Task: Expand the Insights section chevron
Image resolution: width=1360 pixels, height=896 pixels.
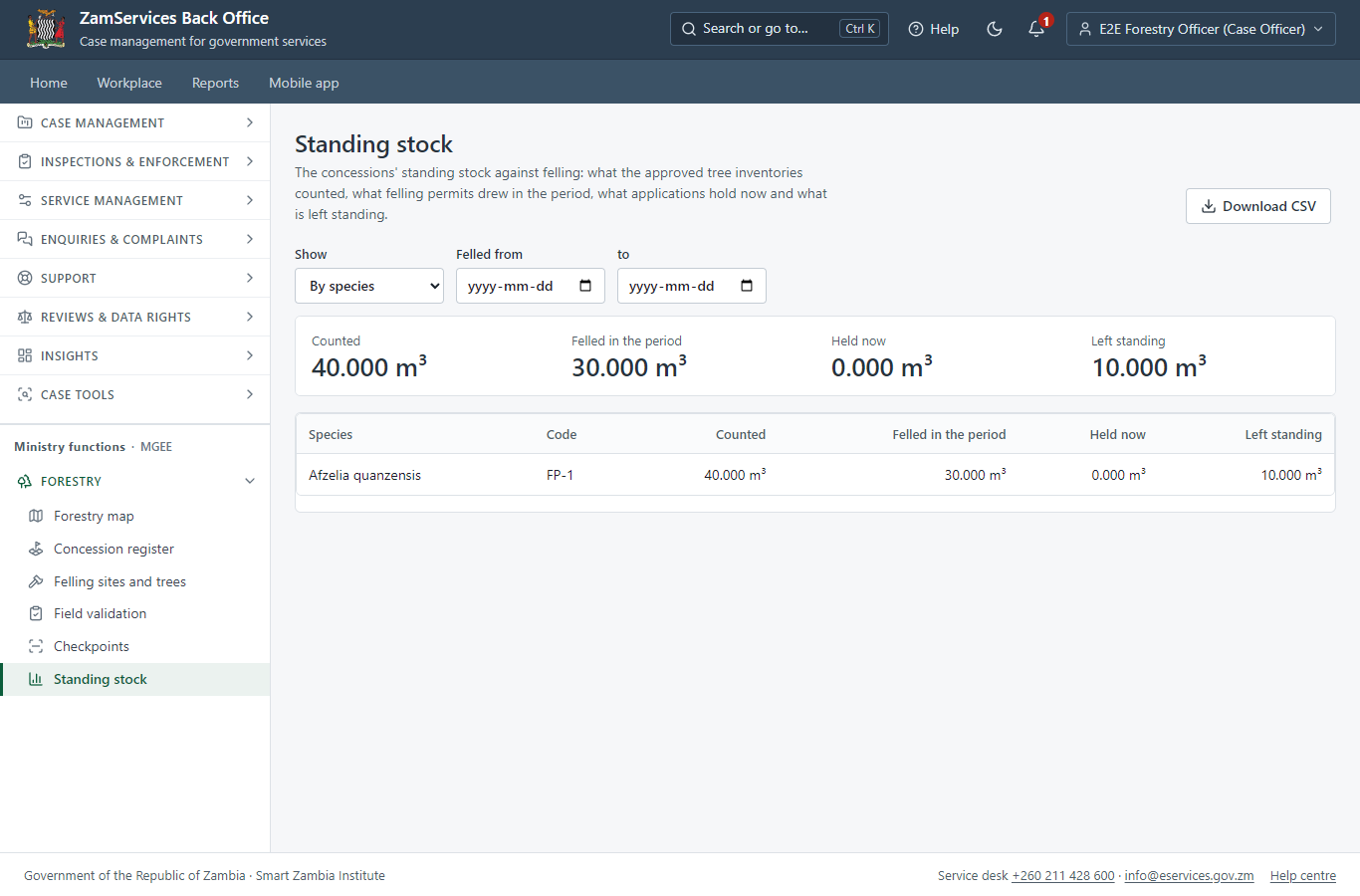Action: [250, 355]
